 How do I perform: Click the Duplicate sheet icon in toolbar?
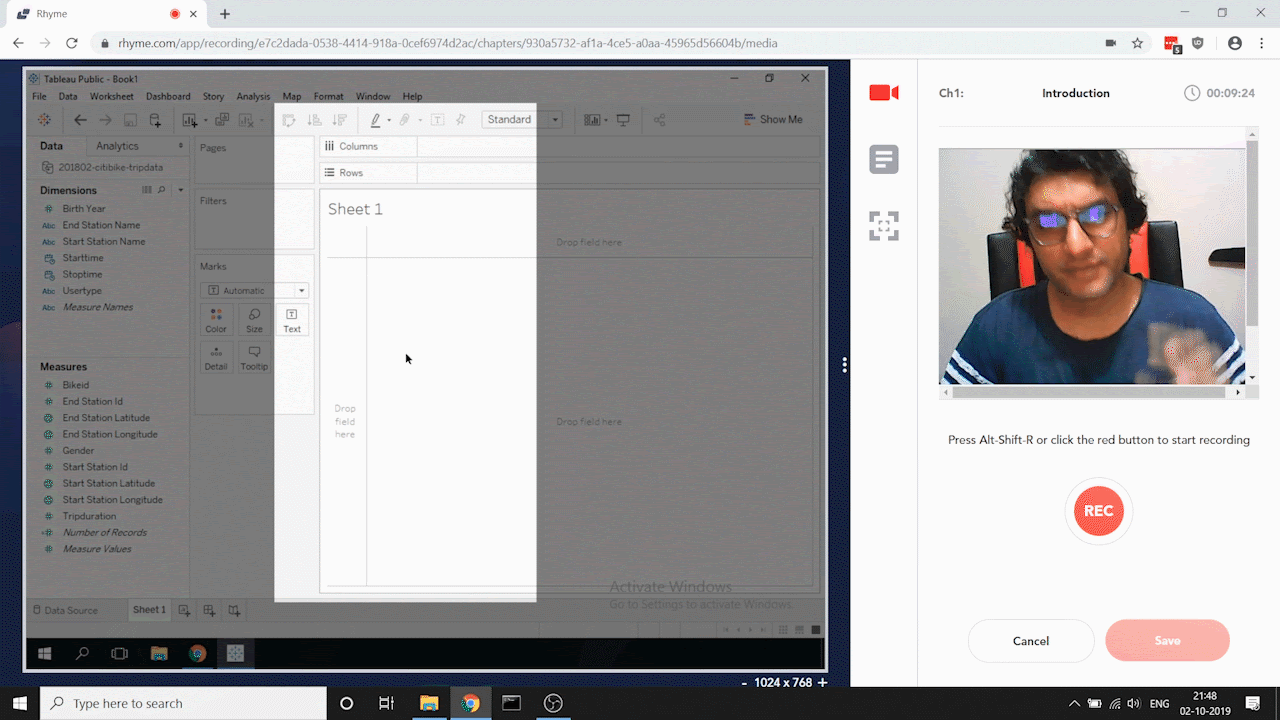click(x=222, y=120)
